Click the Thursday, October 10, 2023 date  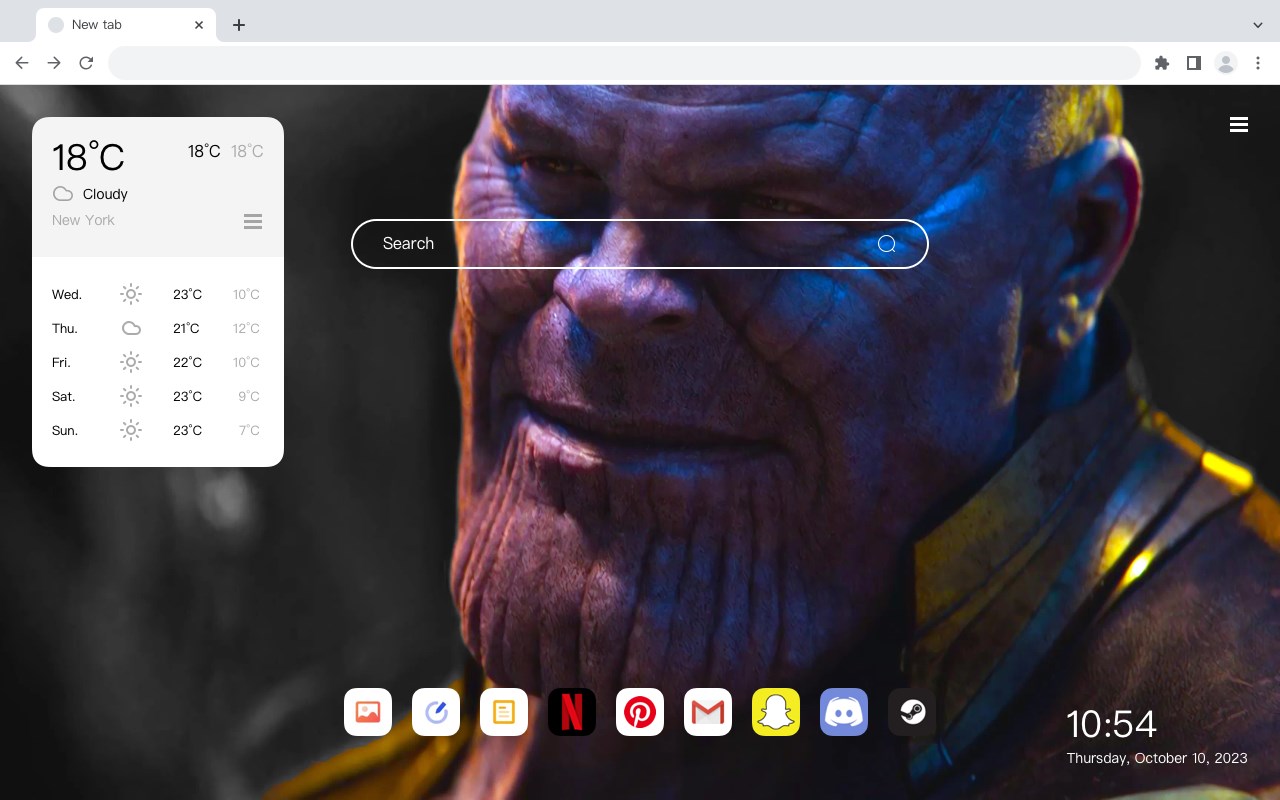click(1157, 758)
